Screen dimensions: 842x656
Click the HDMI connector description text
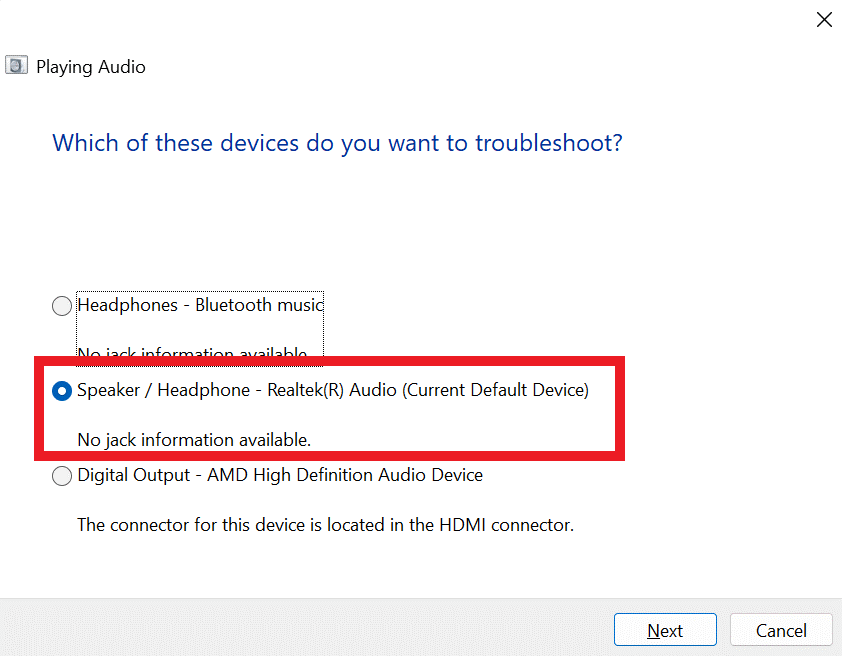click(x=325, y=524)
